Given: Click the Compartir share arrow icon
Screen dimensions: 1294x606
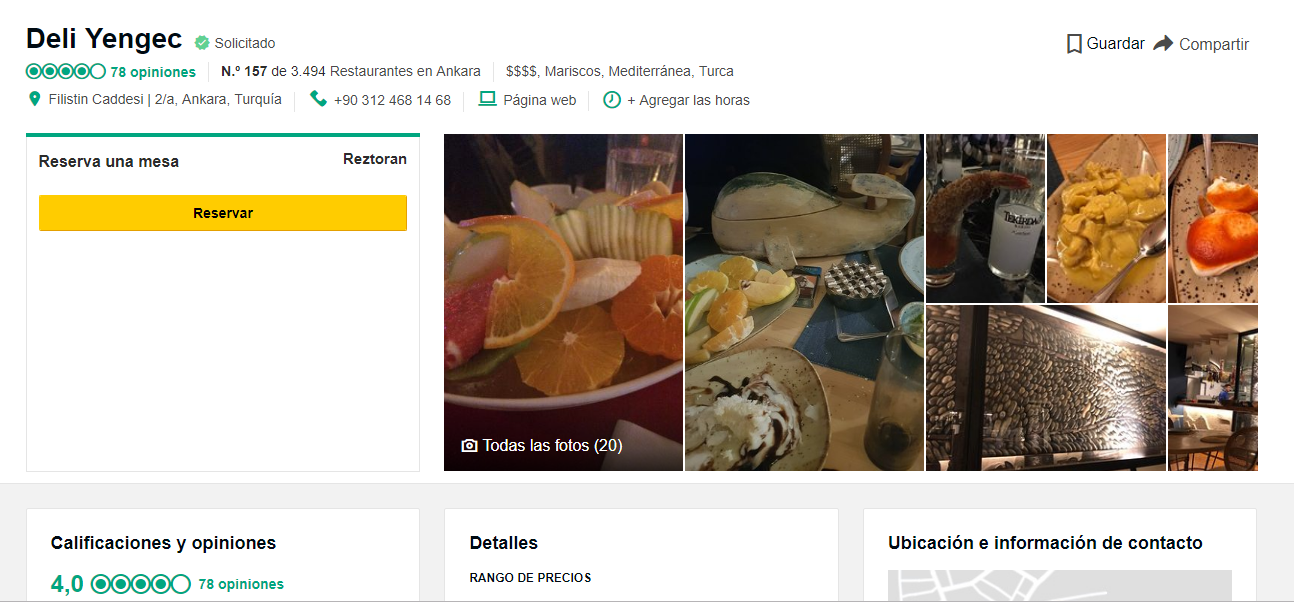Looking at the screenshot, I should (x=1163, y=44).
